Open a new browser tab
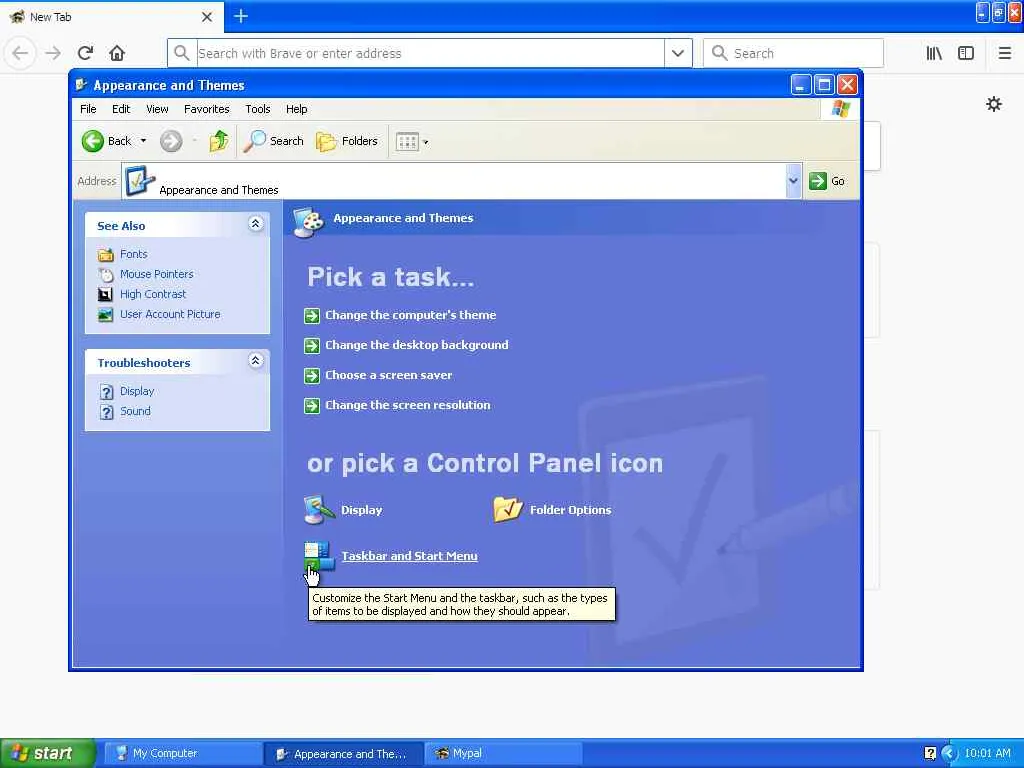 241,16
